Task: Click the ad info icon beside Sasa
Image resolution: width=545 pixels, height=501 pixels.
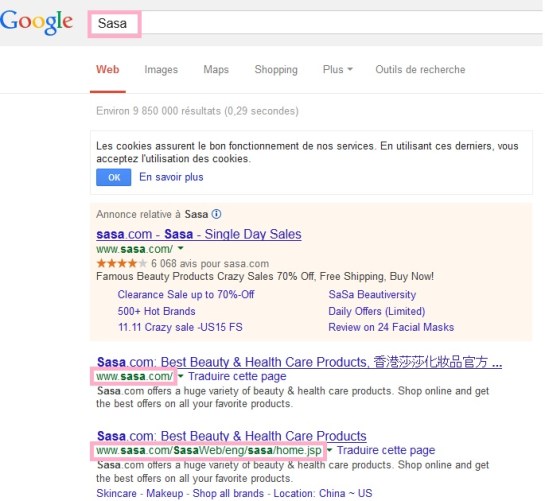Action: point(216,214)
